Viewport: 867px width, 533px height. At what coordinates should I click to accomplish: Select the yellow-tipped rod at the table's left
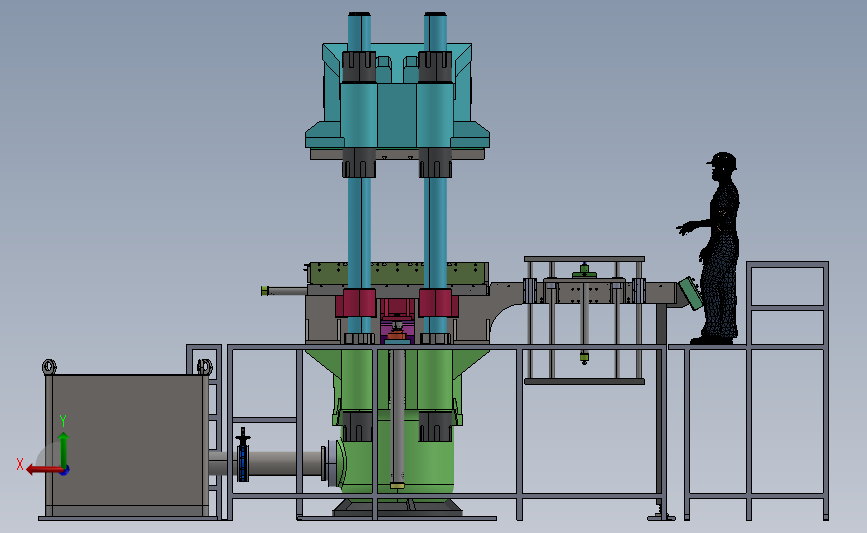click(x=284, y=291)
